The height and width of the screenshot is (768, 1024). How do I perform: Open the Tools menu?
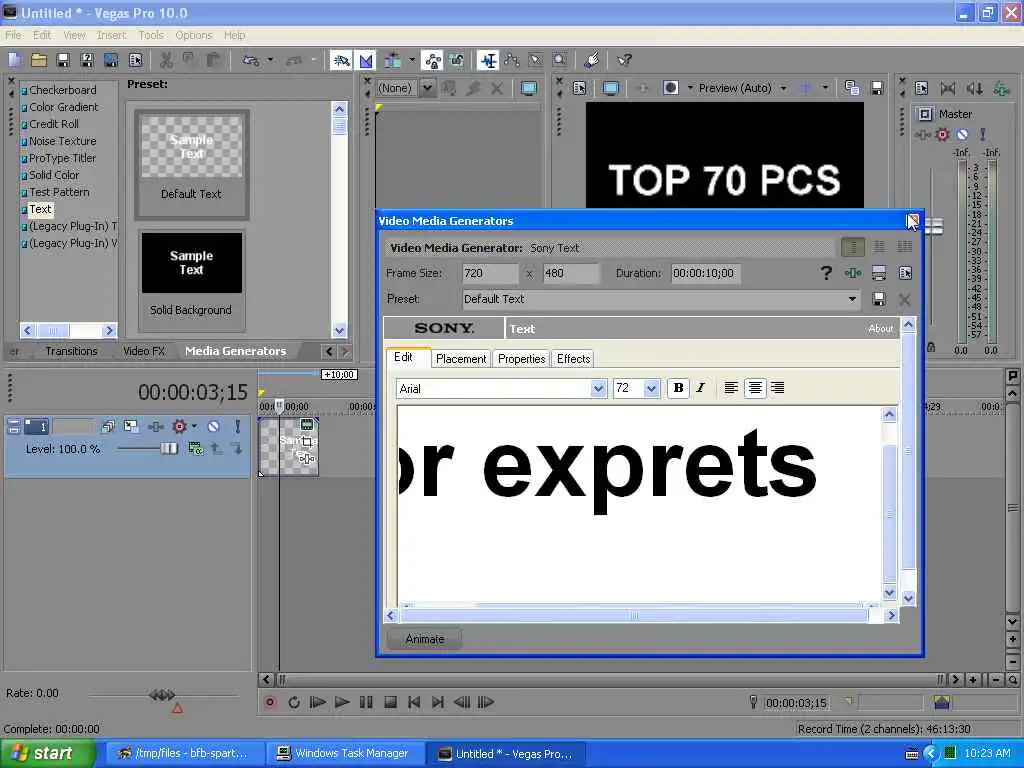[x=151, y=35]
